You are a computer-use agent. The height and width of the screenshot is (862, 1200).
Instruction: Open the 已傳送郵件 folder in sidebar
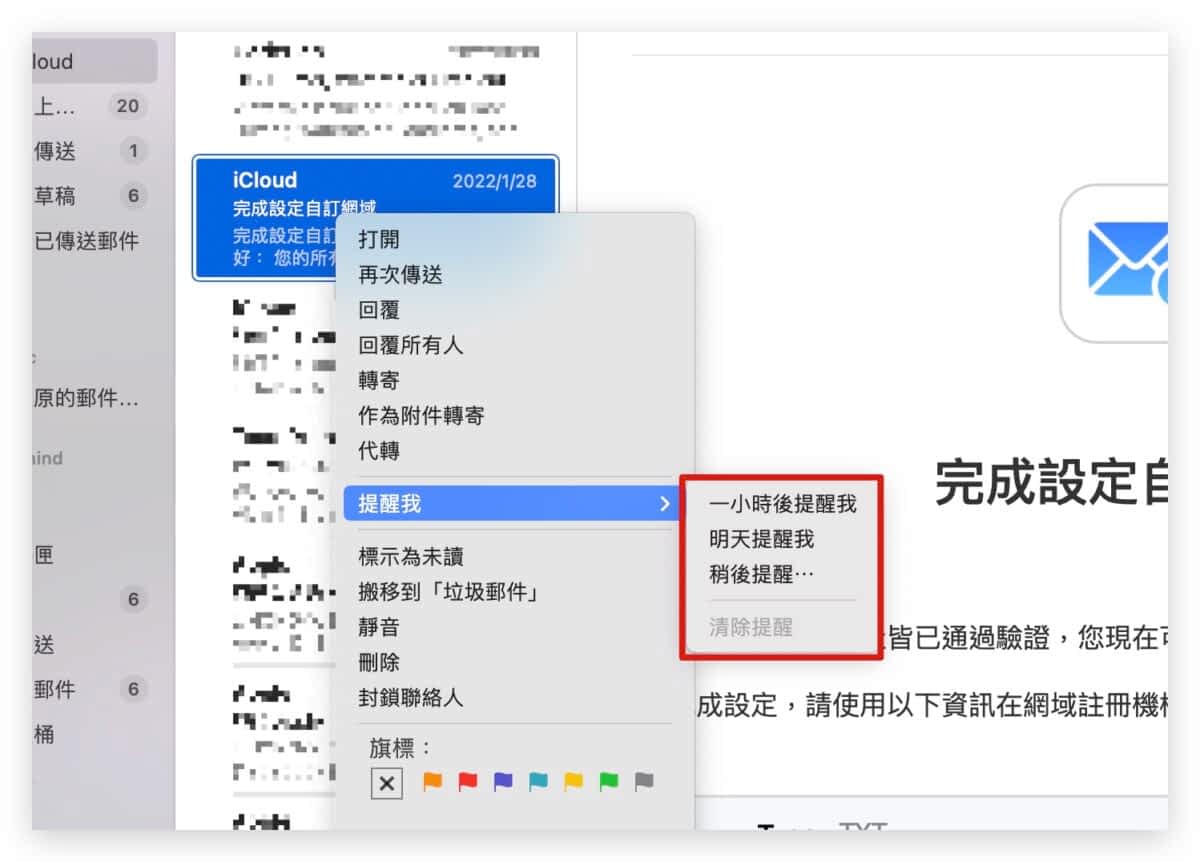click(x=87, y=241)
